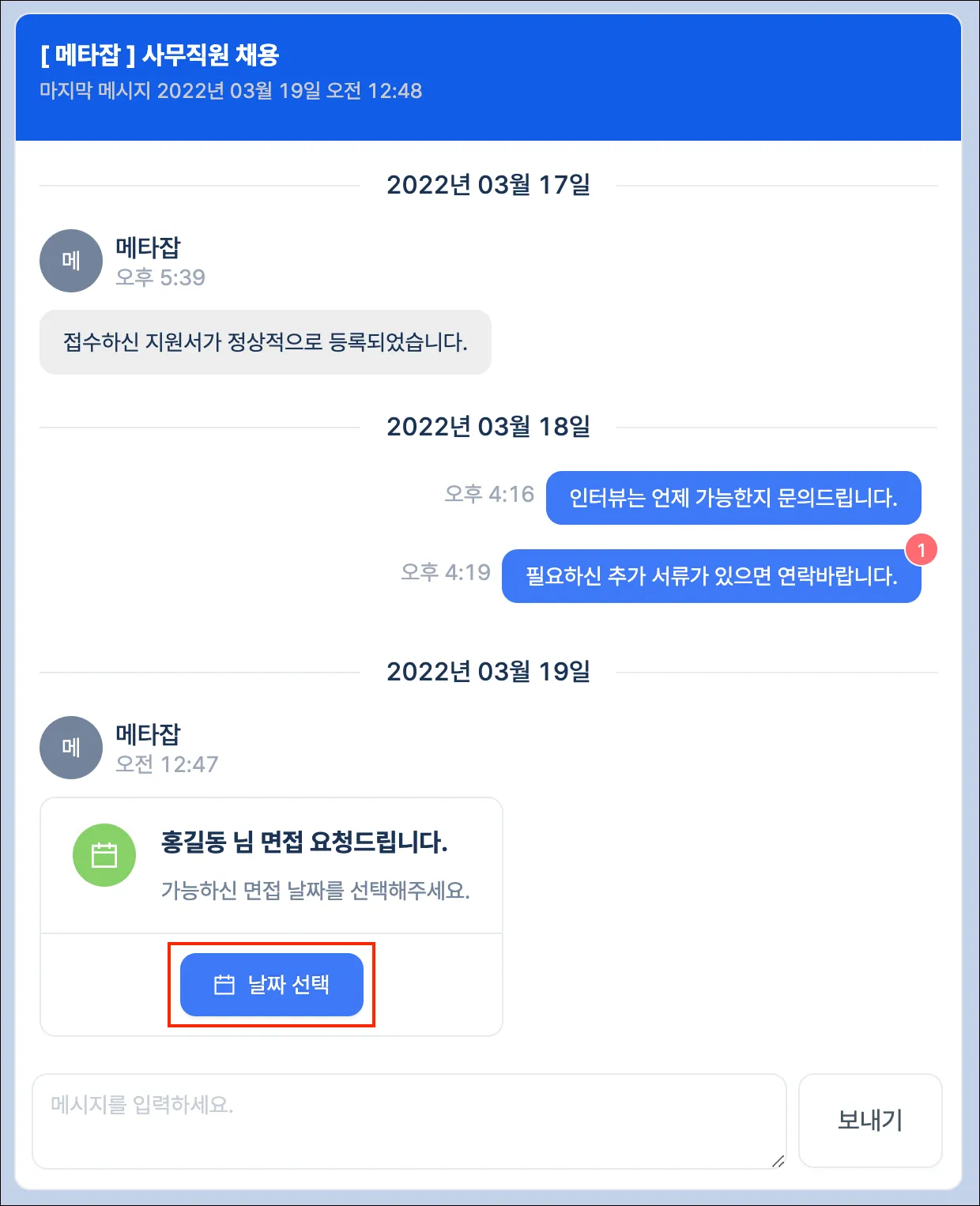Image resolution: width=980 pixels, height=1206 pixels.
Task: Focus the 메시지를 입력하세요 text box
Action: pyautogui.click(x=409, y=1121)
